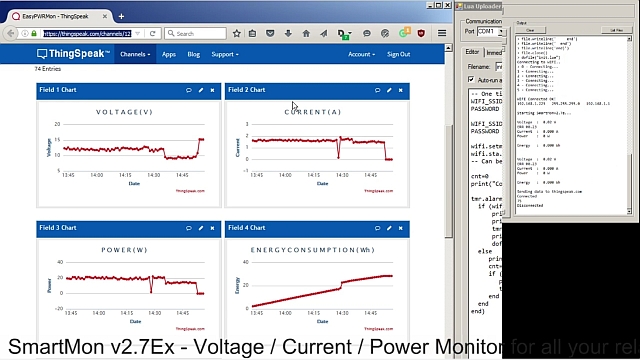
Task: Close the Field 2 Chart widget
Action: 401,90
